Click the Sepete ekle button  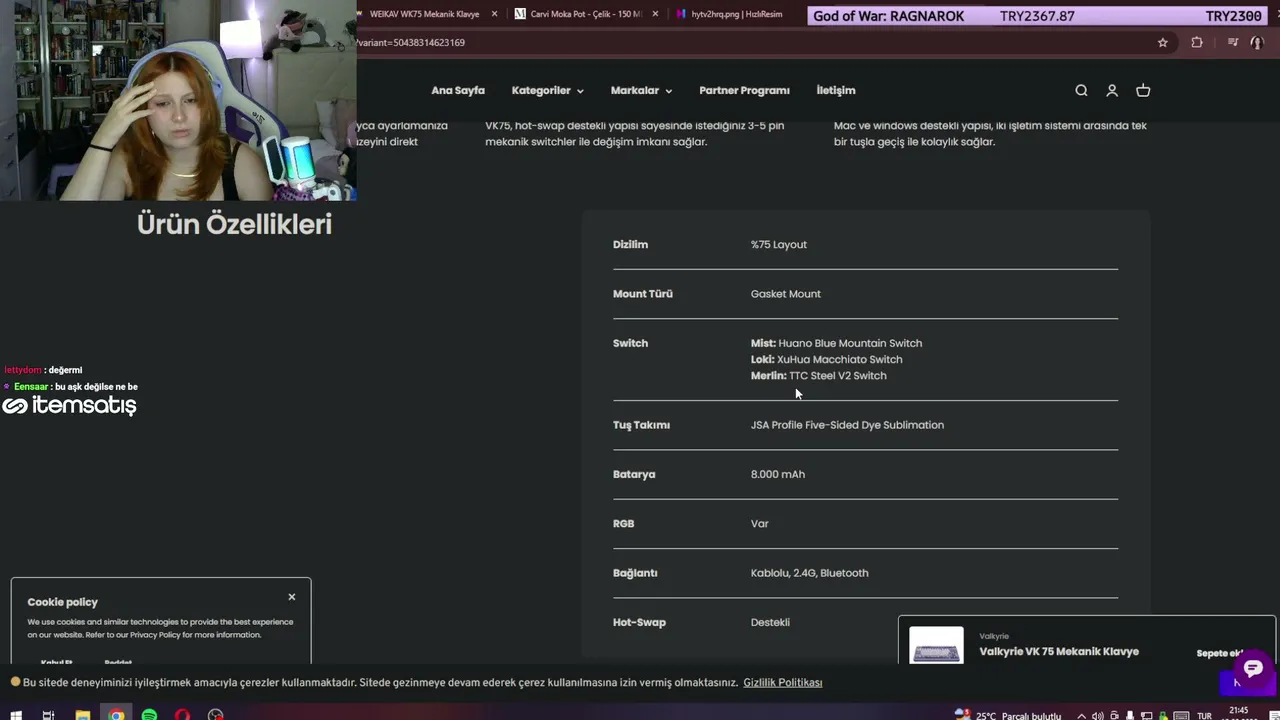1220,653
